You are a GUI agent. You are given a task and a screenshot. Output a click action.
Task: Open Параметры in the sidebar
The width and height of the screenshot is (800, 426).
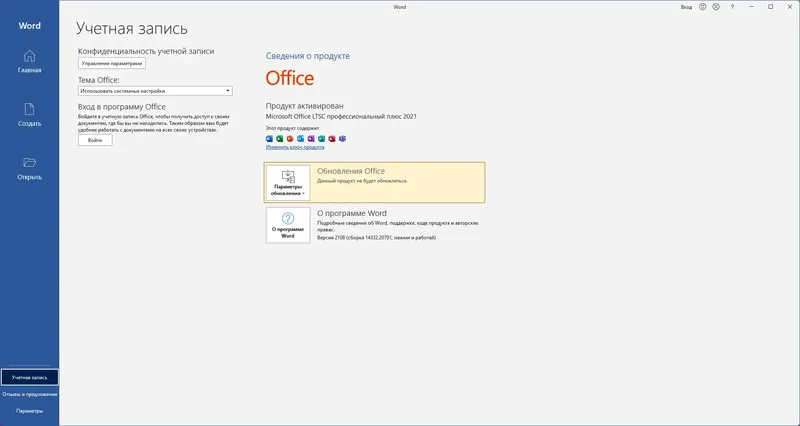30,411
